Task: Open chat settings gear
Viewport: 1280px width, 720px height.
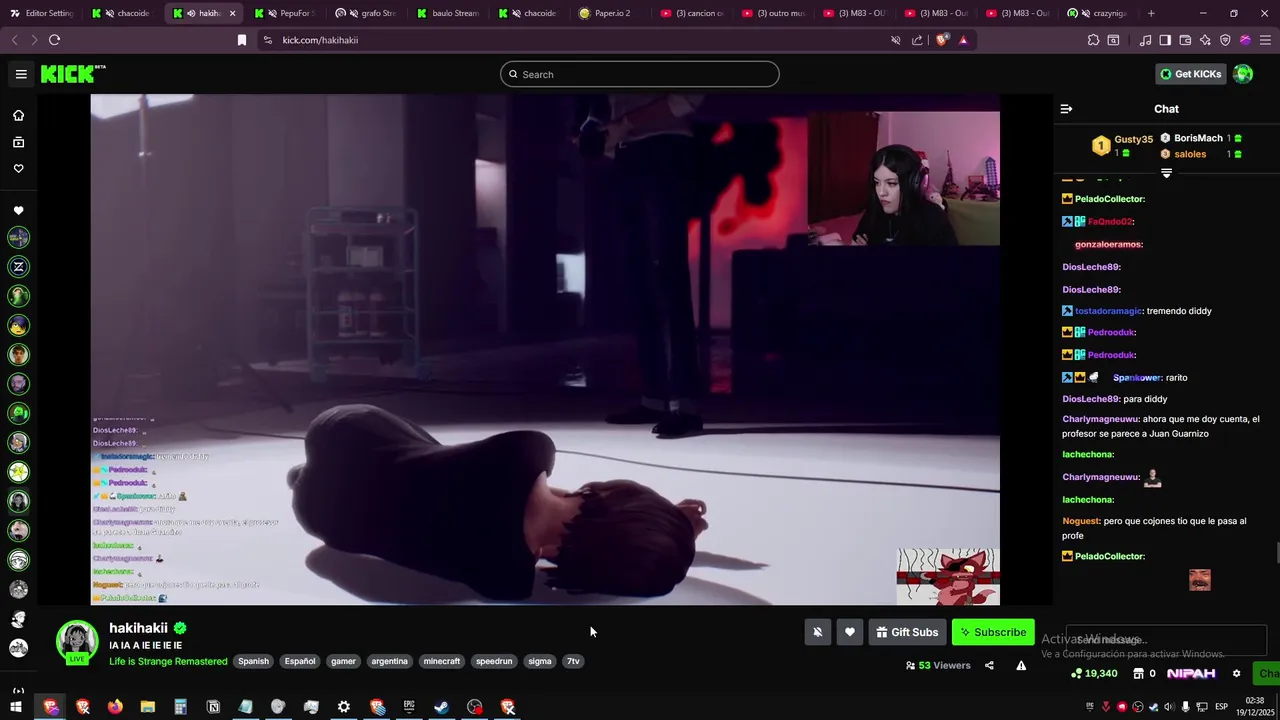Action: tap(1236, 674)
